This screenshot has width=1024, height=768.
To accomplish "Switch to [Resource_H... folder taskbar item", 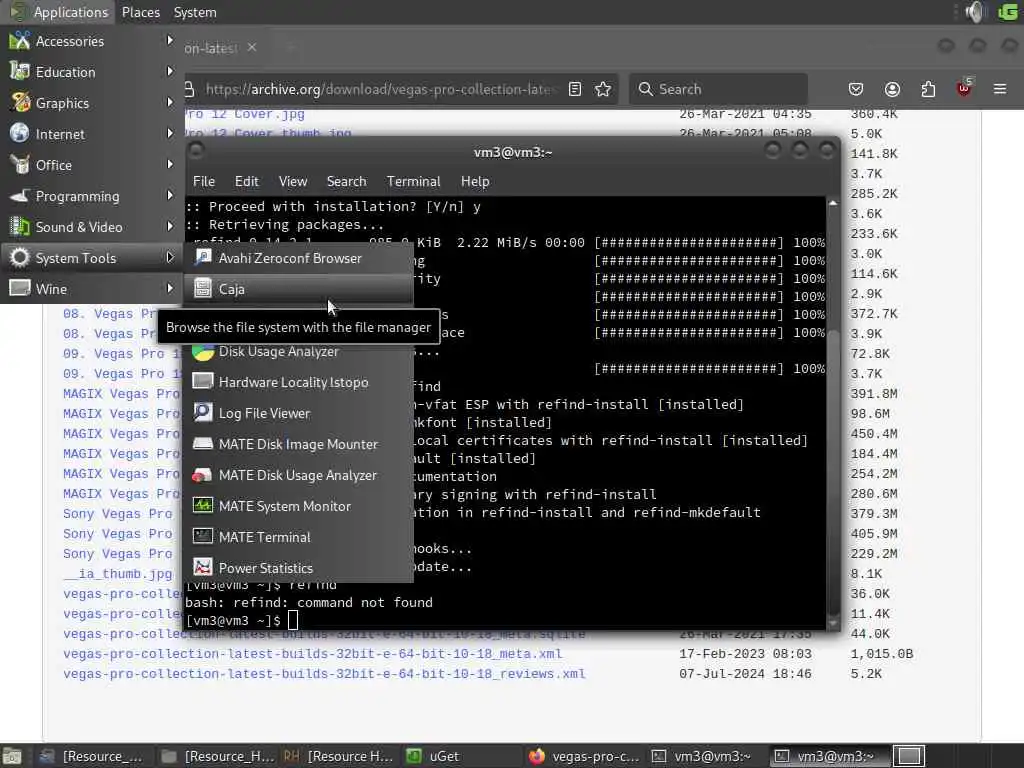I will click(x=218, y=756).
